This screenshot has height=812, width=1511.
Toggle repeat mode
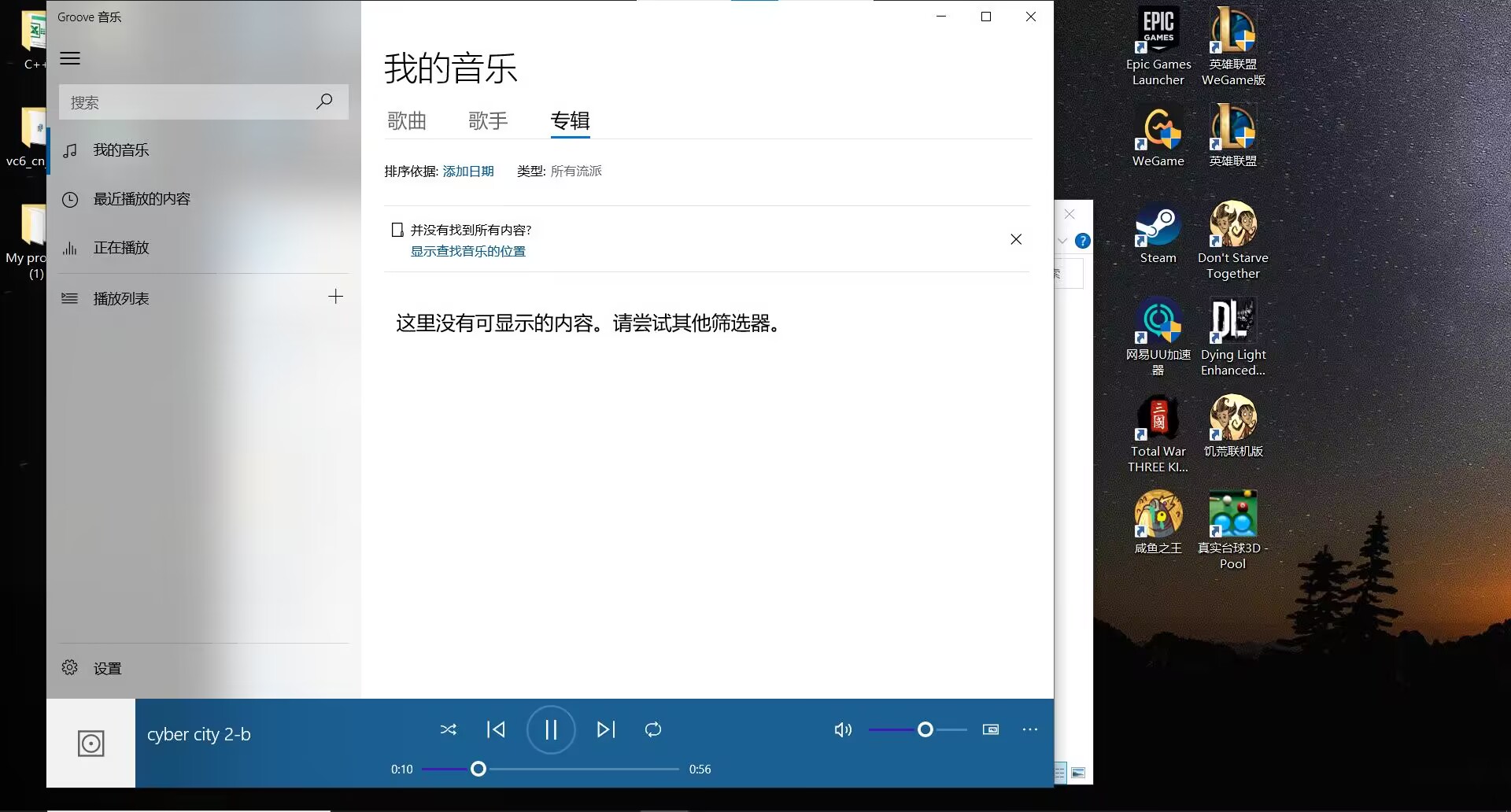652,729
